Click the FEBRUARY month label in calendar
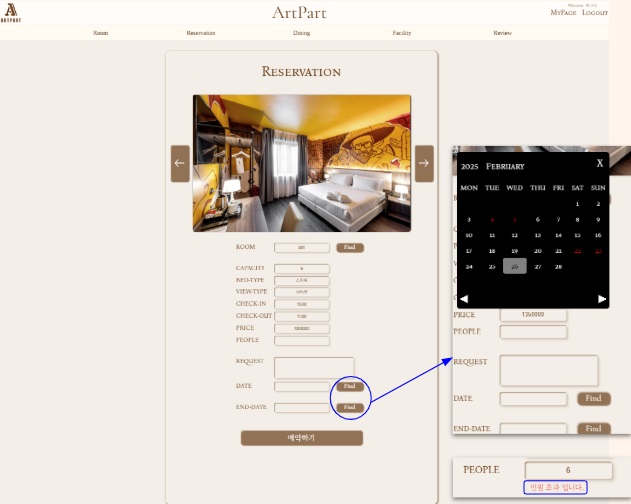 point(505,167)
